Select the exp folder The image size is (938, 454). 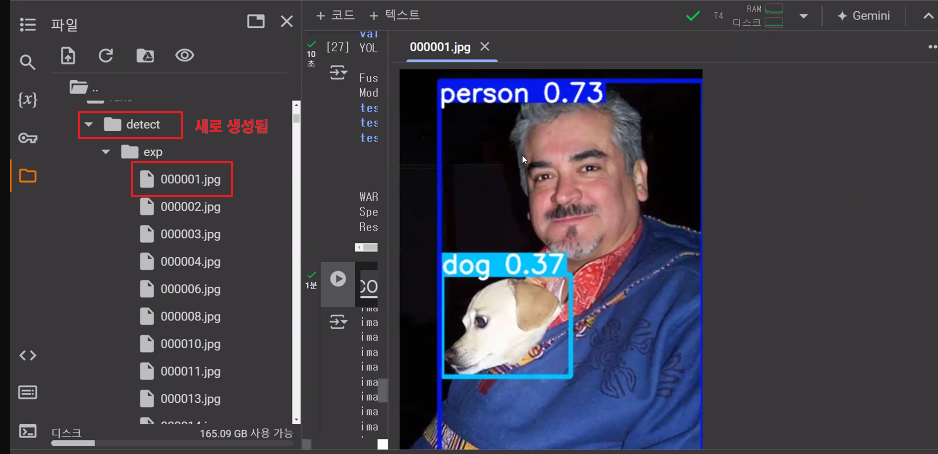(x=142, y=152)
